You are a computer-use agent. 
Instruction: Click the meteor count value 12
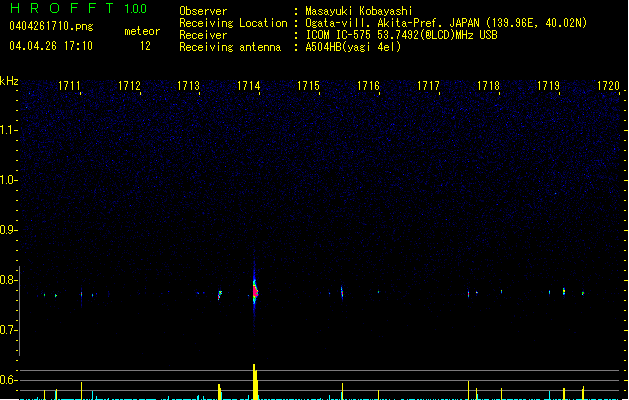pyautogui.click(x=145, y=46)
